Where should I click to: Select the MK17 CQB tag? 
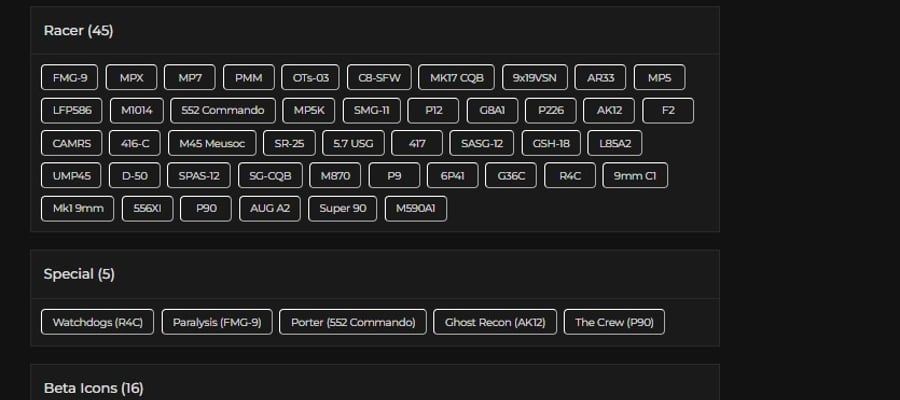[x=456, y=77]
